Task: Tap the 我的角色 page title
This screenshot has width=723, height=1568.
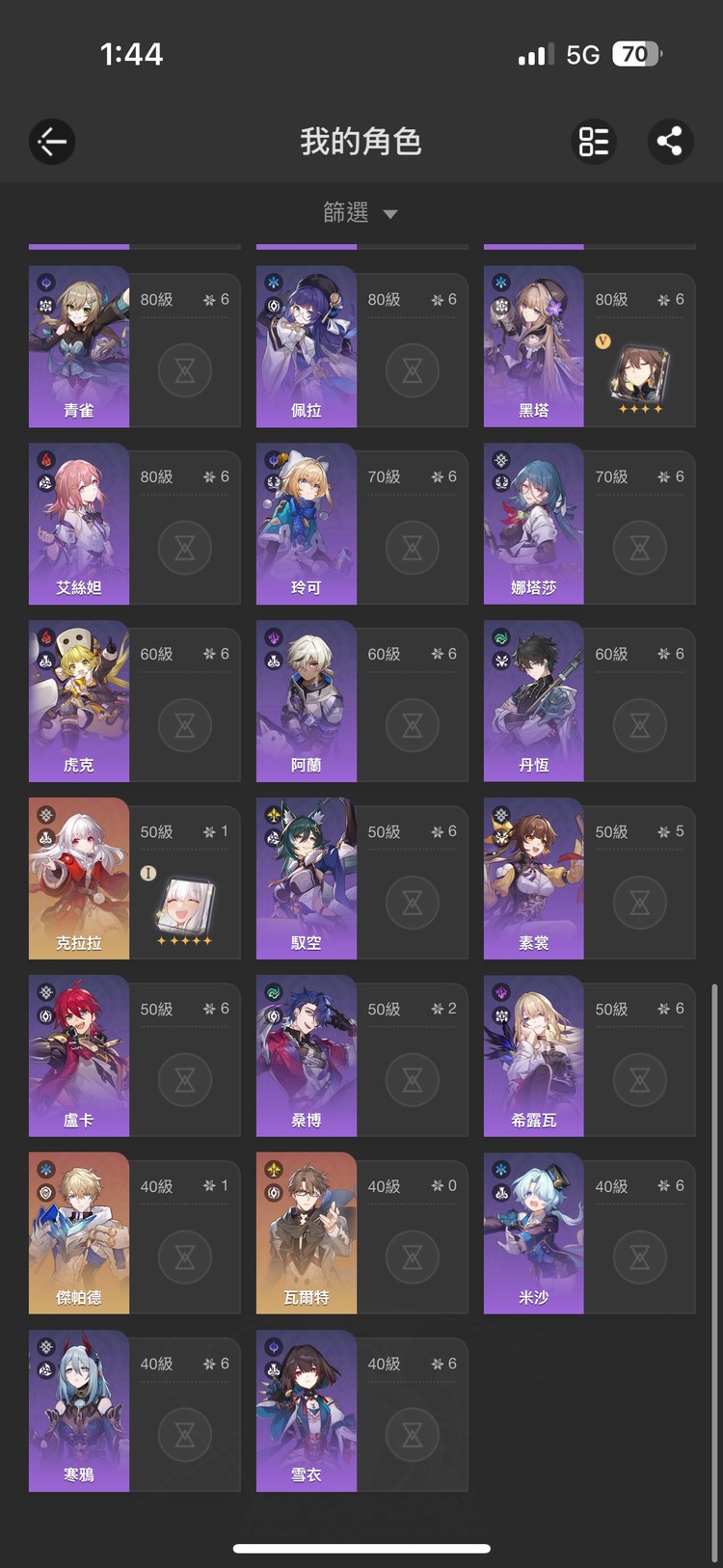Action: [x=361, y=142]
